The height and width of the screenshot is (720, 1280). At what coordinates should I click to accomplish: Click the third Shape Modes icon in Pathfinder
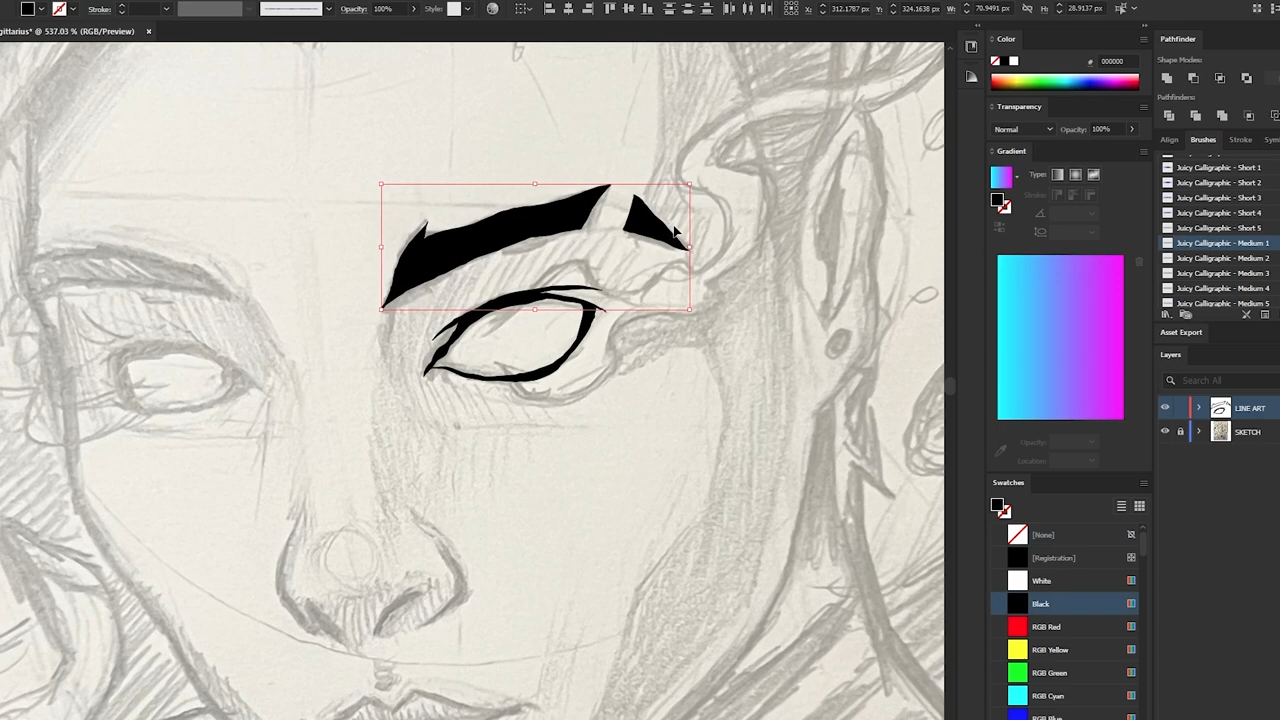click(1220, 78)
